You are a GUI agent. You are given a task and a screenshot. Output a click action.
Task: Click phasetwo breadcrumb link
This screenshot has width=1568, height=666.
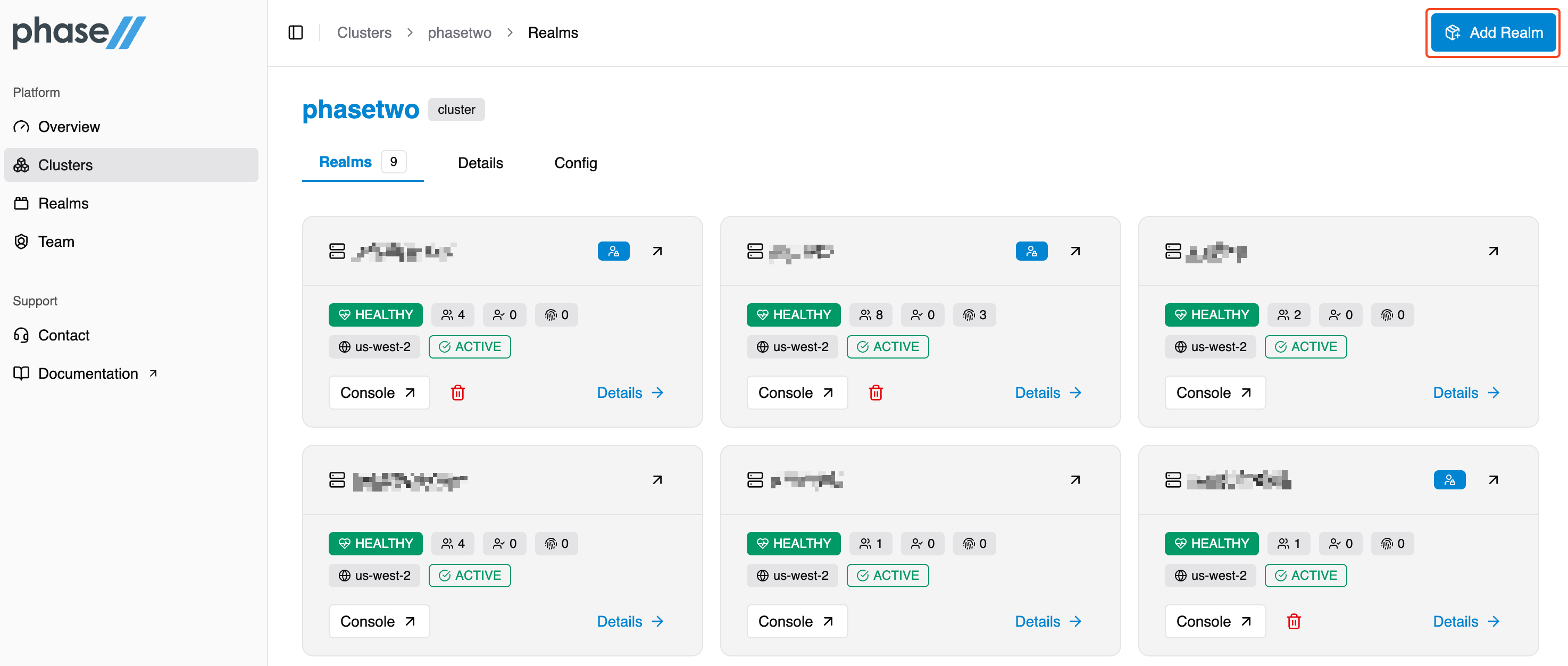459,32
